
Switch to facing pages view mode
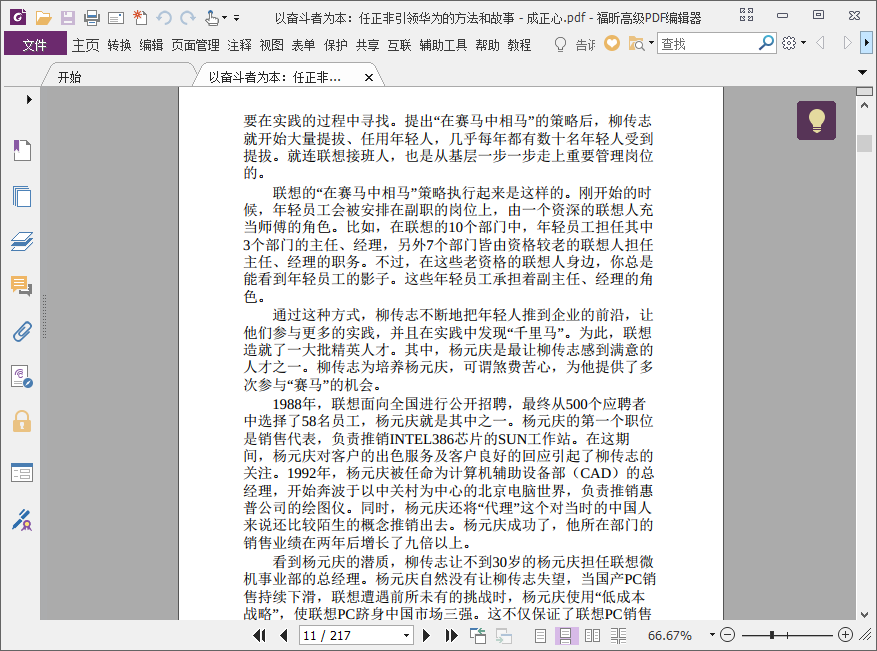592,635
